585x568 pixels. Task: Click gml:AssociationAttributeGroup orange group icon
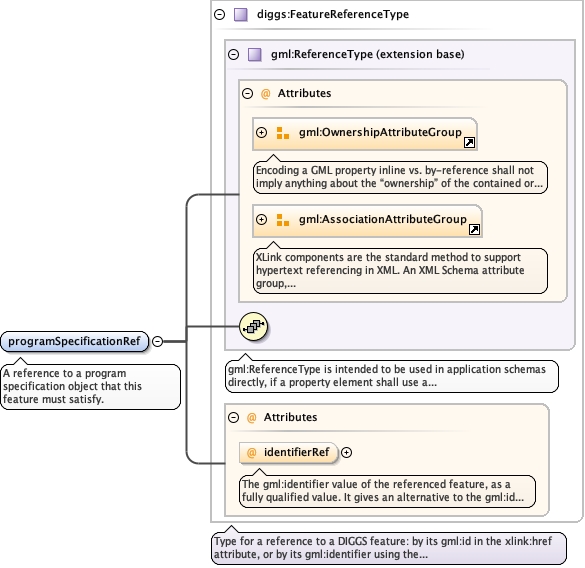283,220
